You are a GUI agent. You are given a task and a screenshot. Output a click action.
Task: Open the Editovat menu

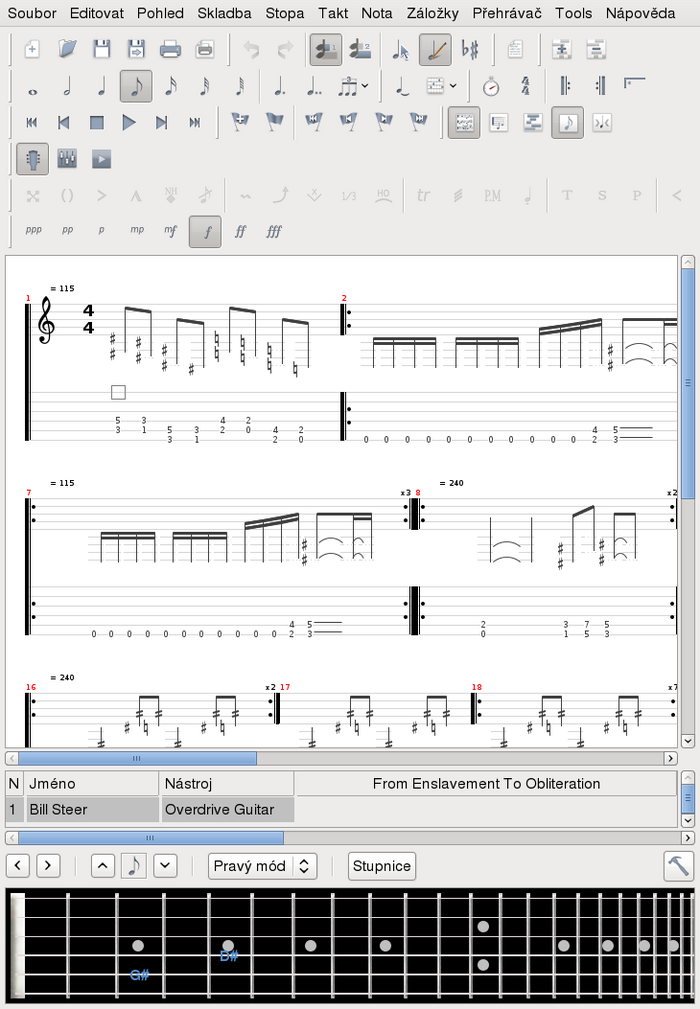[97, 13]
